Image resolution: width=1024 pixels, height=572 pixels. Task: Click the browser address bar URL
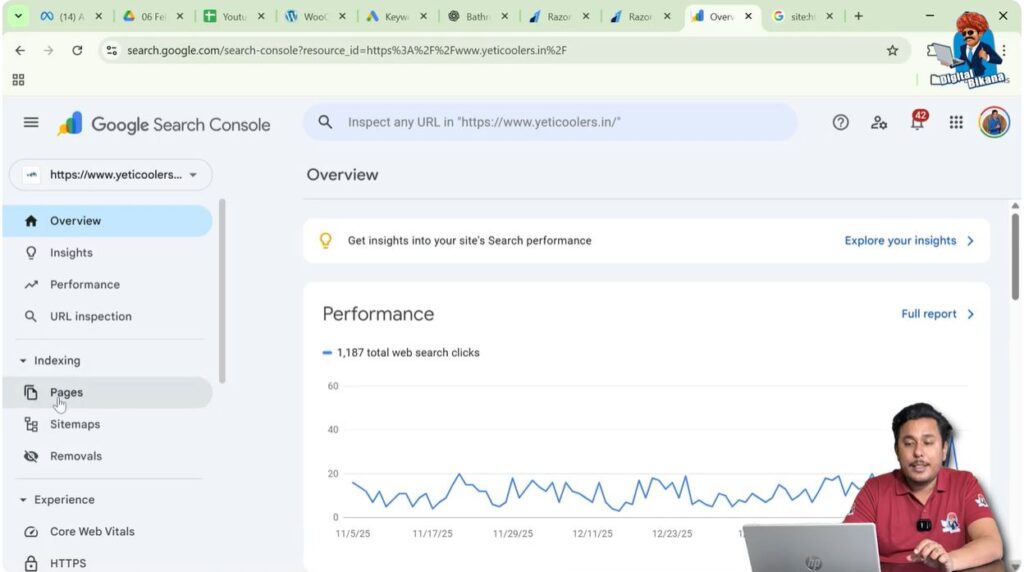tap(347, 50)
